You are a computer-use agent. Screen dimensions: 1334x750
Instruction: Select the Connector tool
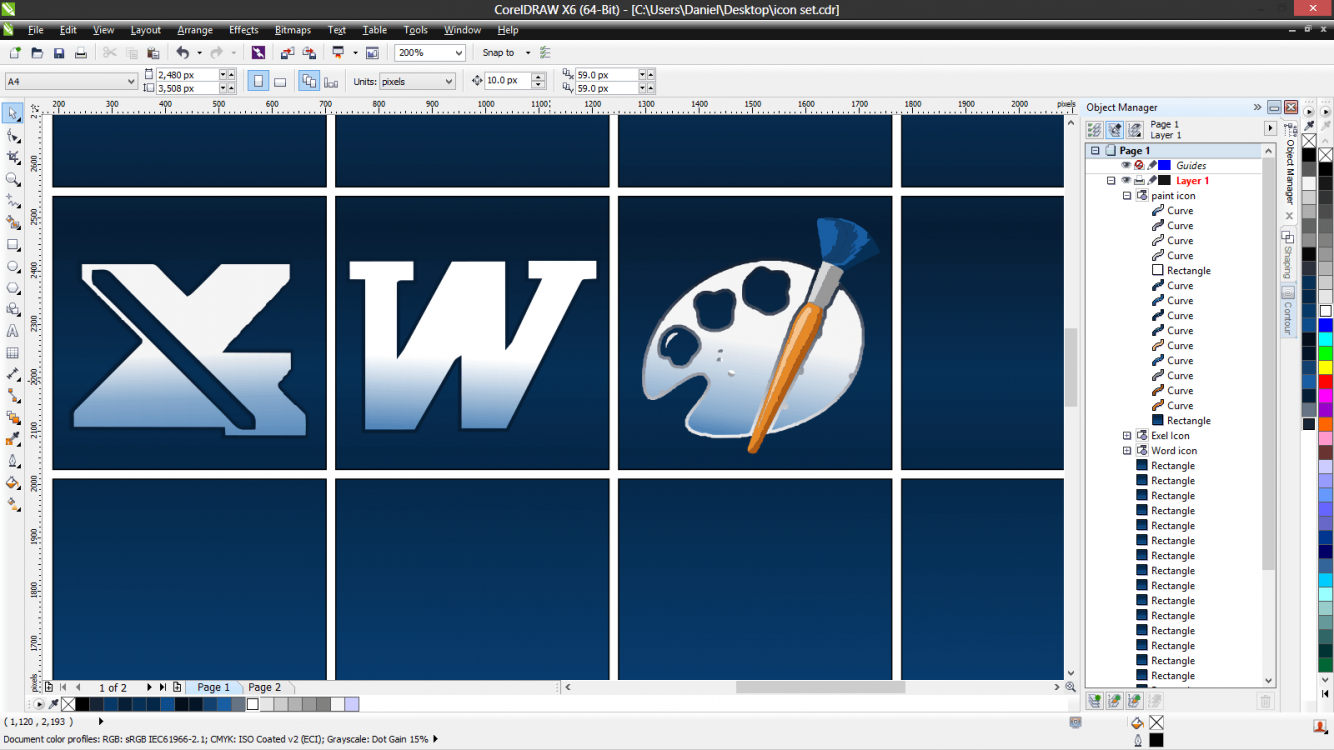click(x=13, y=396)
